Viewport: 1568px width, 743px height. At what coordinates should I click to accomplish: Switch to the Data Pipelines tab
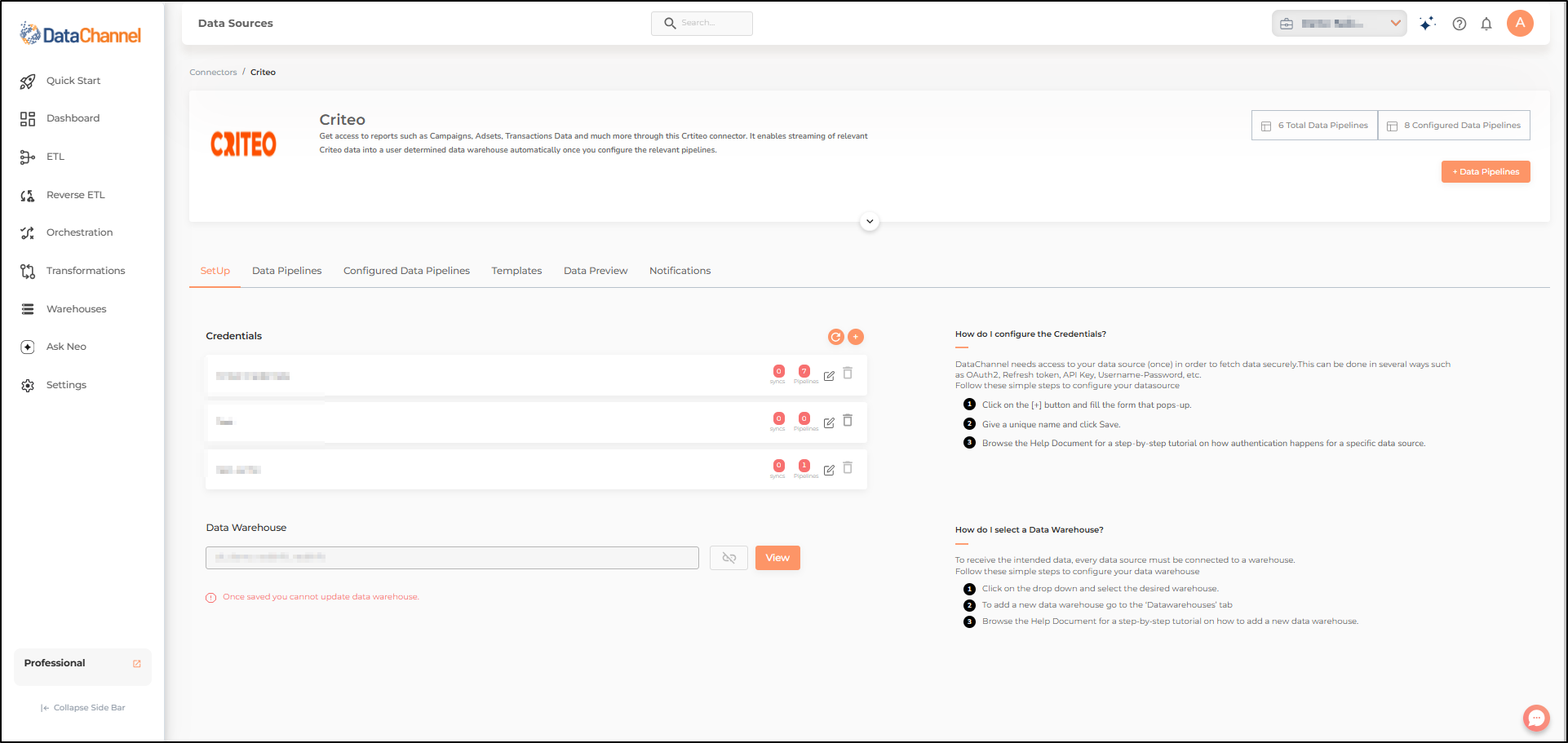tap(286, 271)
